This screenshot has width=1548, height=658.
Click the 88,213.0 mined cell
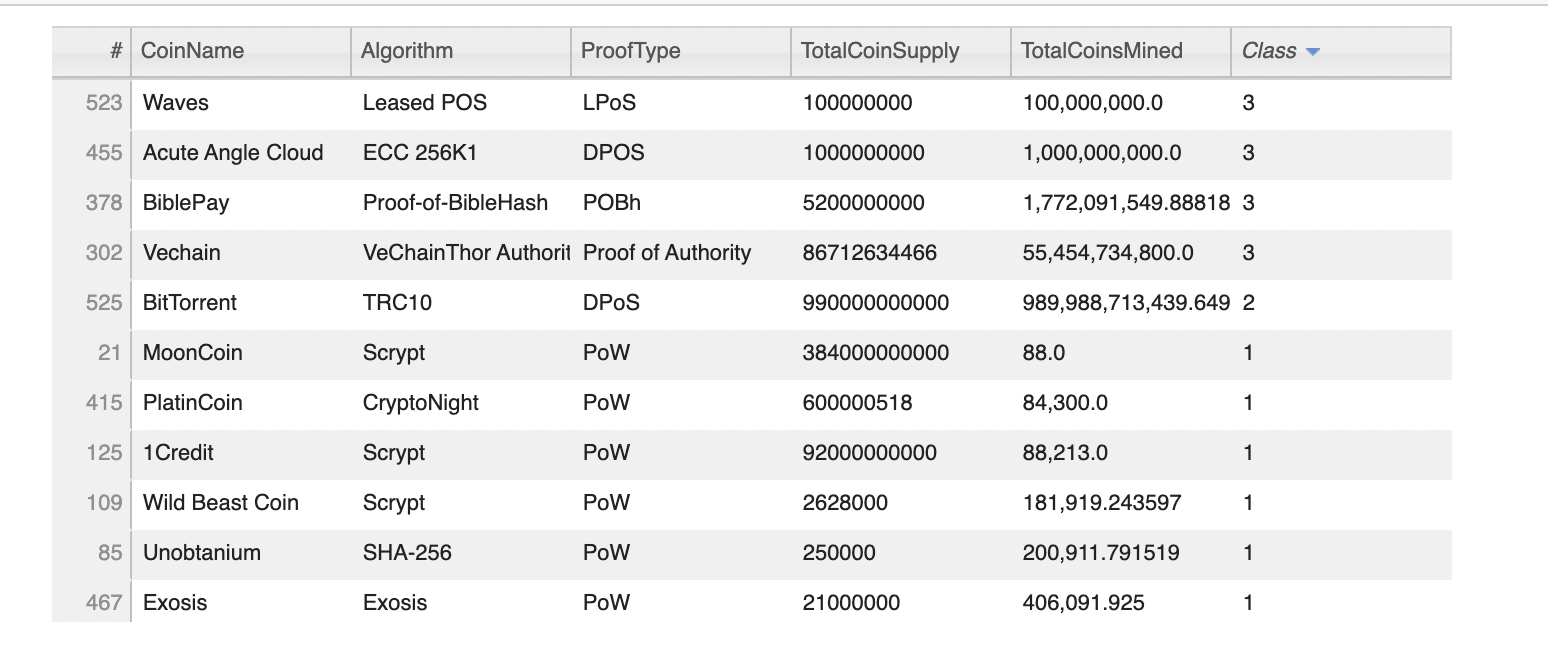click(x=1121, y=453)
